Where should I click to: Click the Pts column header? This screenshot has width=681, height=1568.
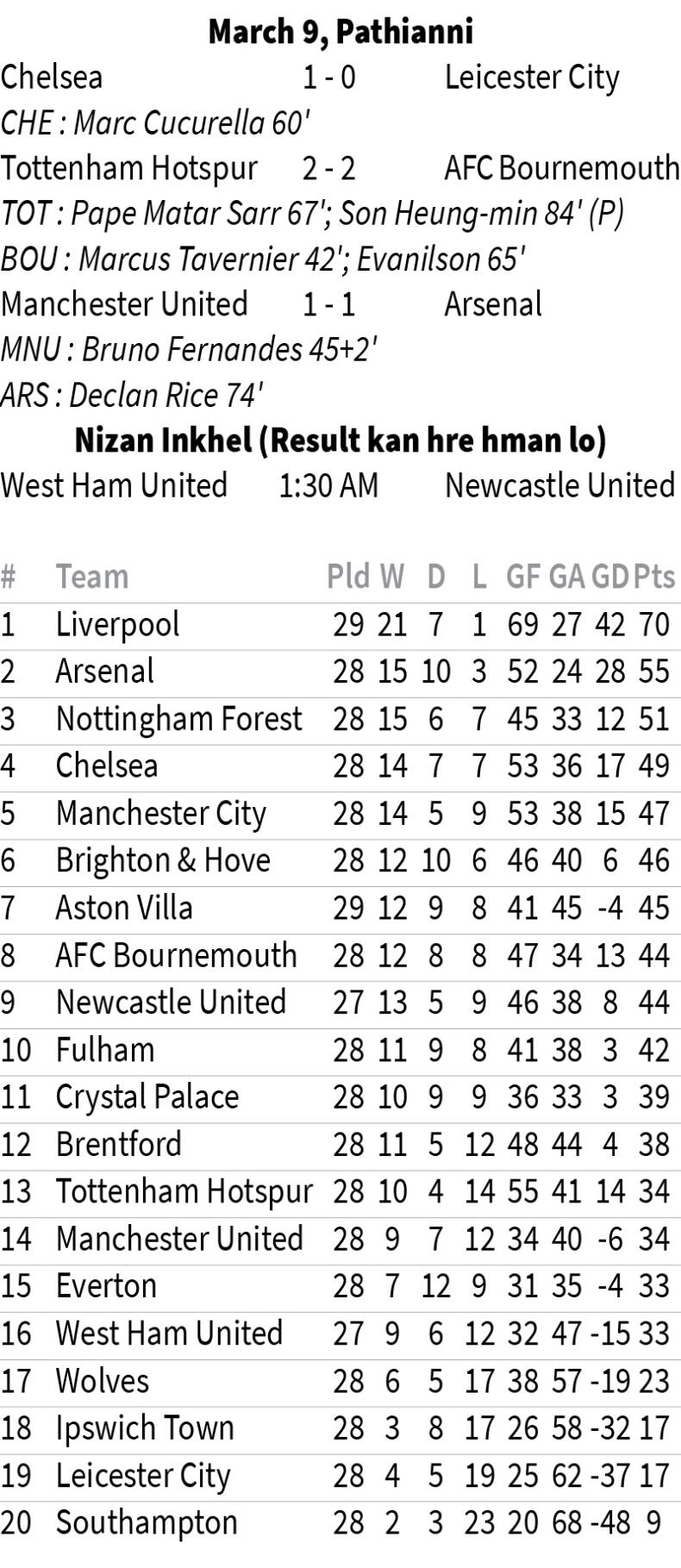tap(654, 576)
